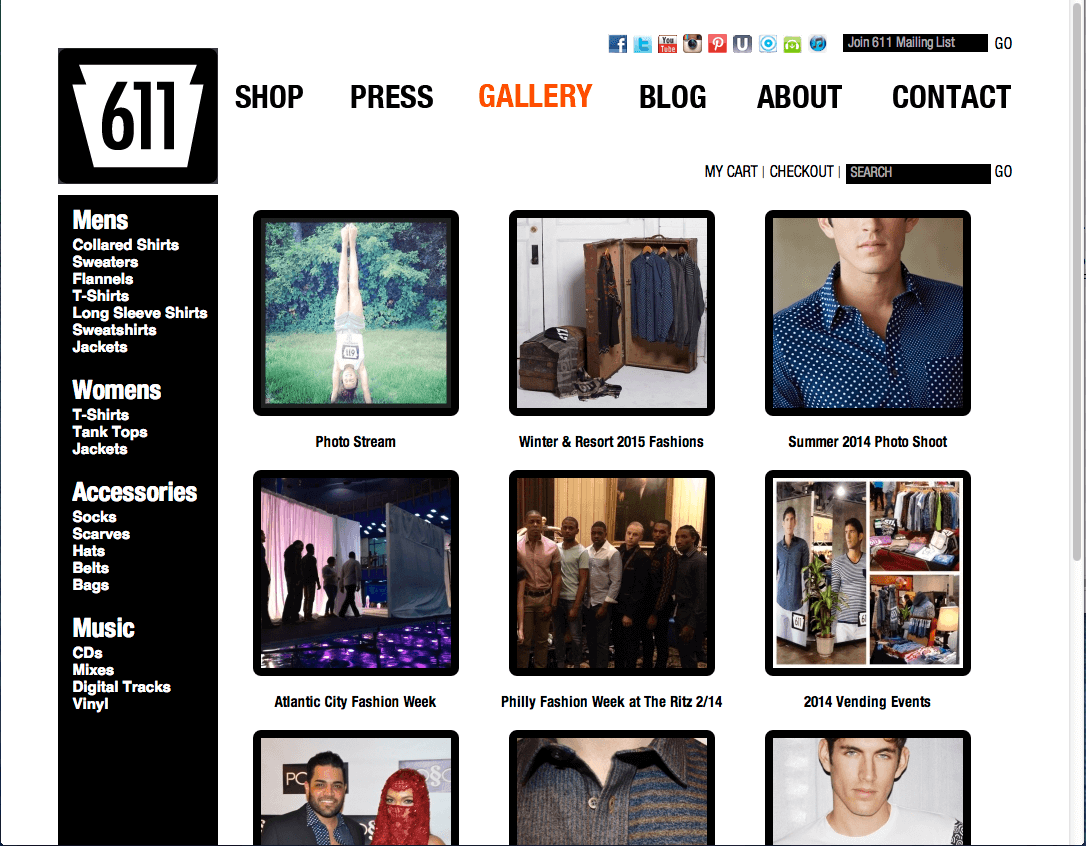
Task: Open the Facebook social icon
Action: 618,44
